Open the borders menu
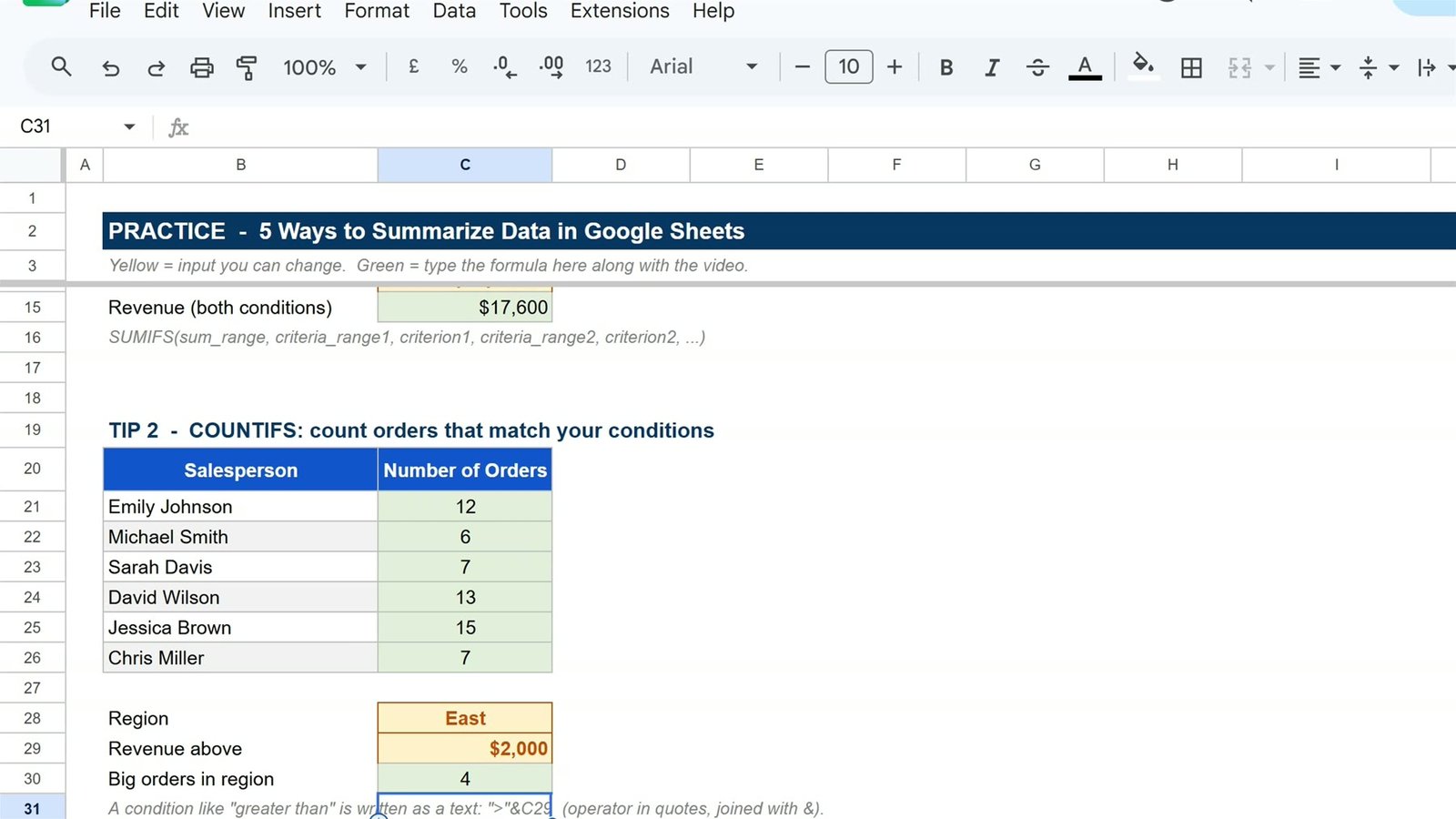 (x=1191, y=67)
